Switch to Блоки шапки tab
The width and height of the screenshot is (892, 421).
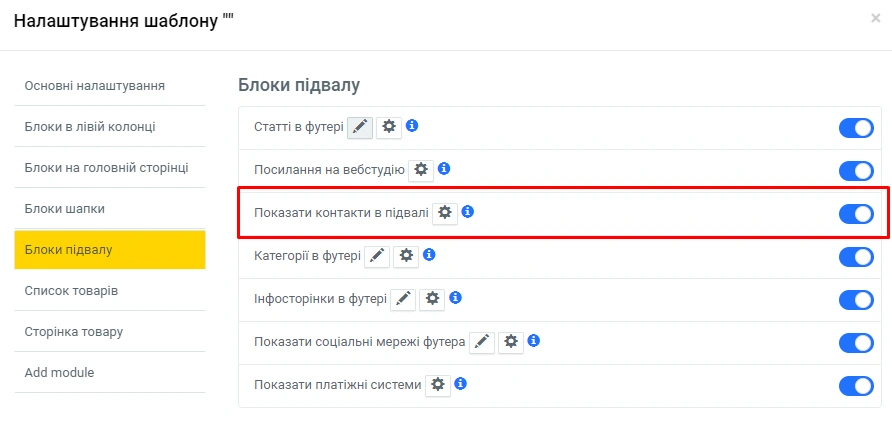point(65,209)
